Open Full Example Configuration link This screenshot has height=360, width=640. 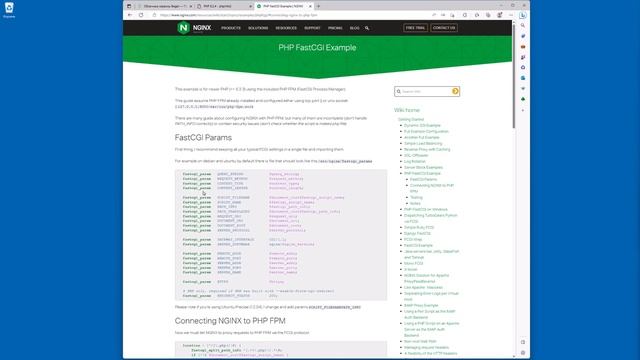pyautogui.click(x=426, y=131)
